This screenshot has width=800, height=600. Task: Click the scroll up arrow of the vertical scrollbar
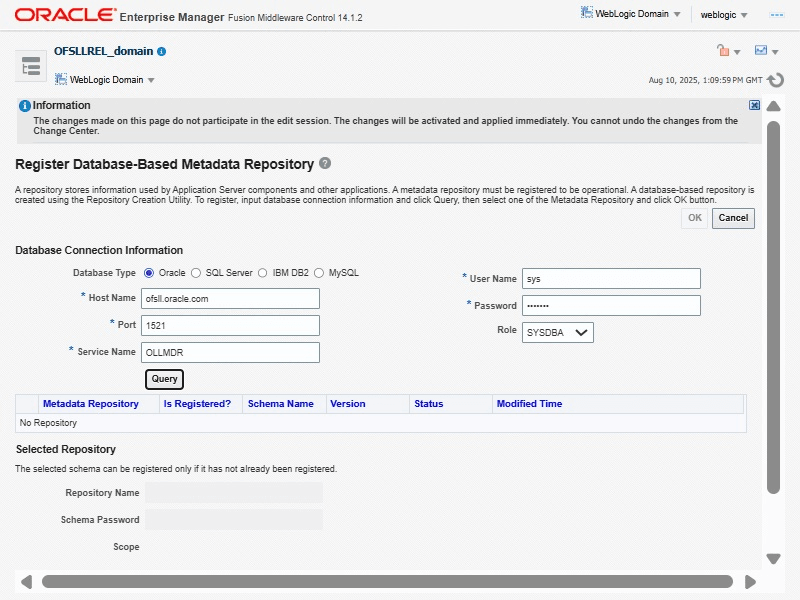pos(773,106)
